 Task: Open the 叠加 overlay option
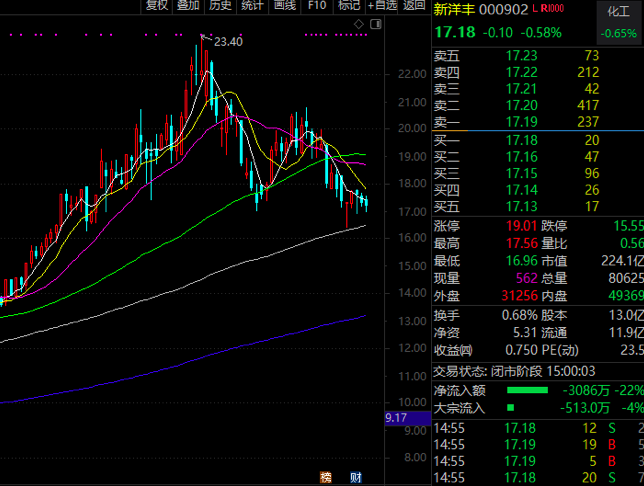click(x=188, y=6)
